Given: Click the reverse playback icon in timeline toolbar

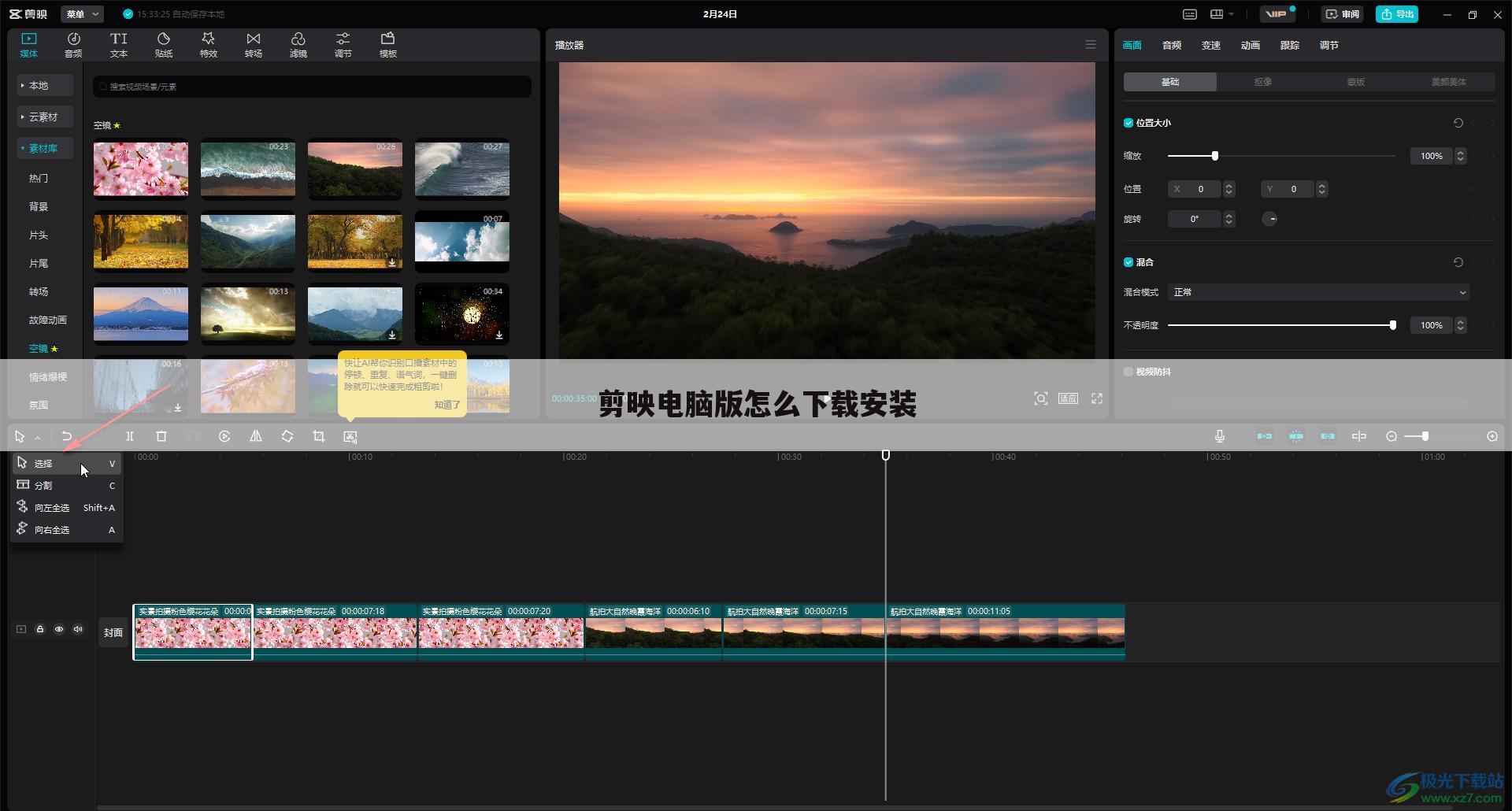Looking at the screenshot, I should 224,436.
